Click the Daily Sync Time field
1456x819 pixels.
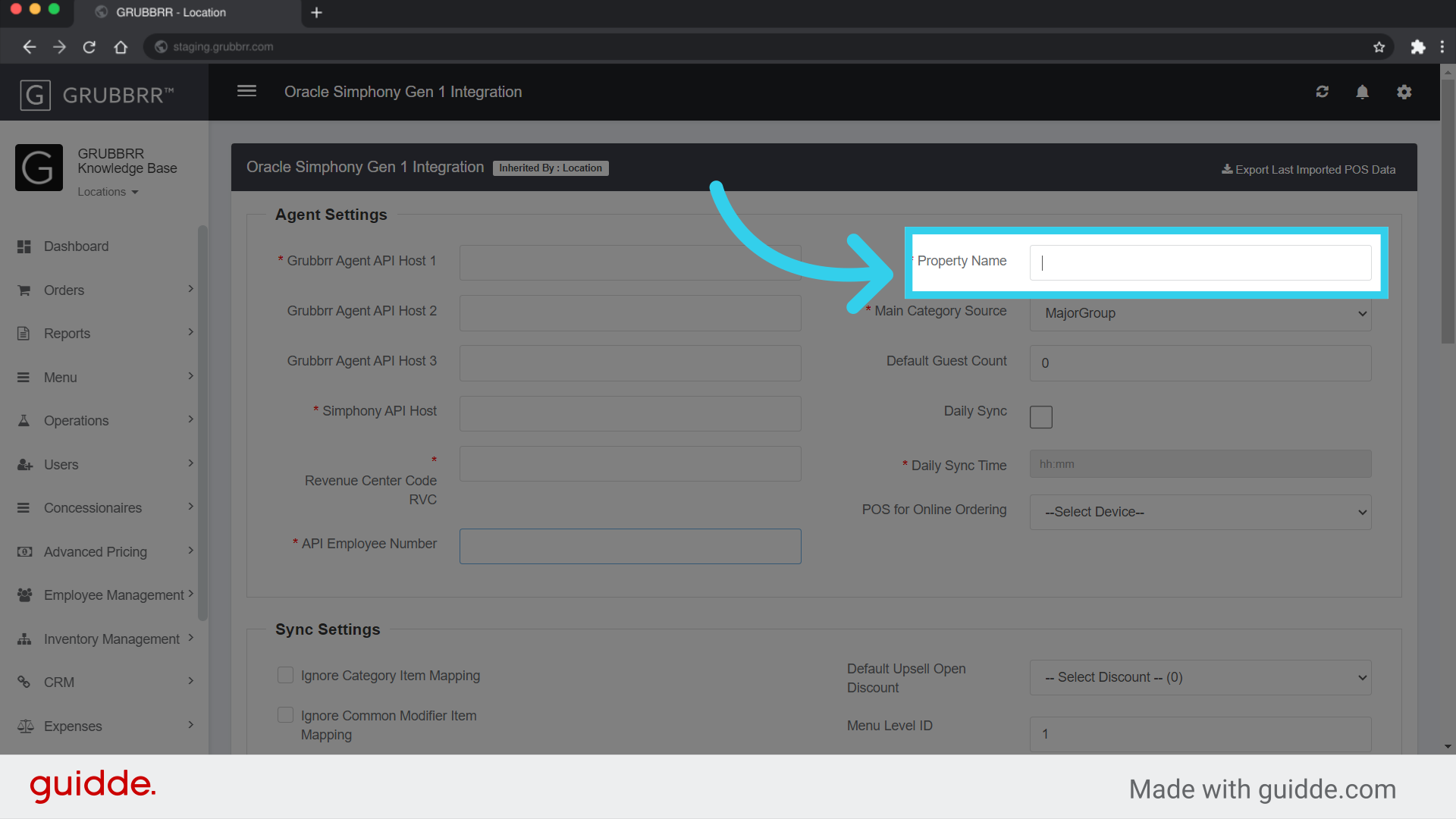pos(1200,464)
